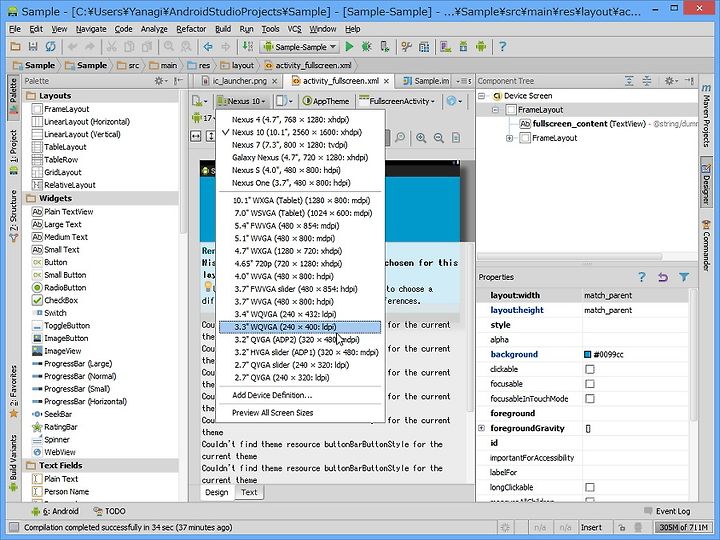
Task: Expand the foregroundGravity property
Action: point(481,428)
